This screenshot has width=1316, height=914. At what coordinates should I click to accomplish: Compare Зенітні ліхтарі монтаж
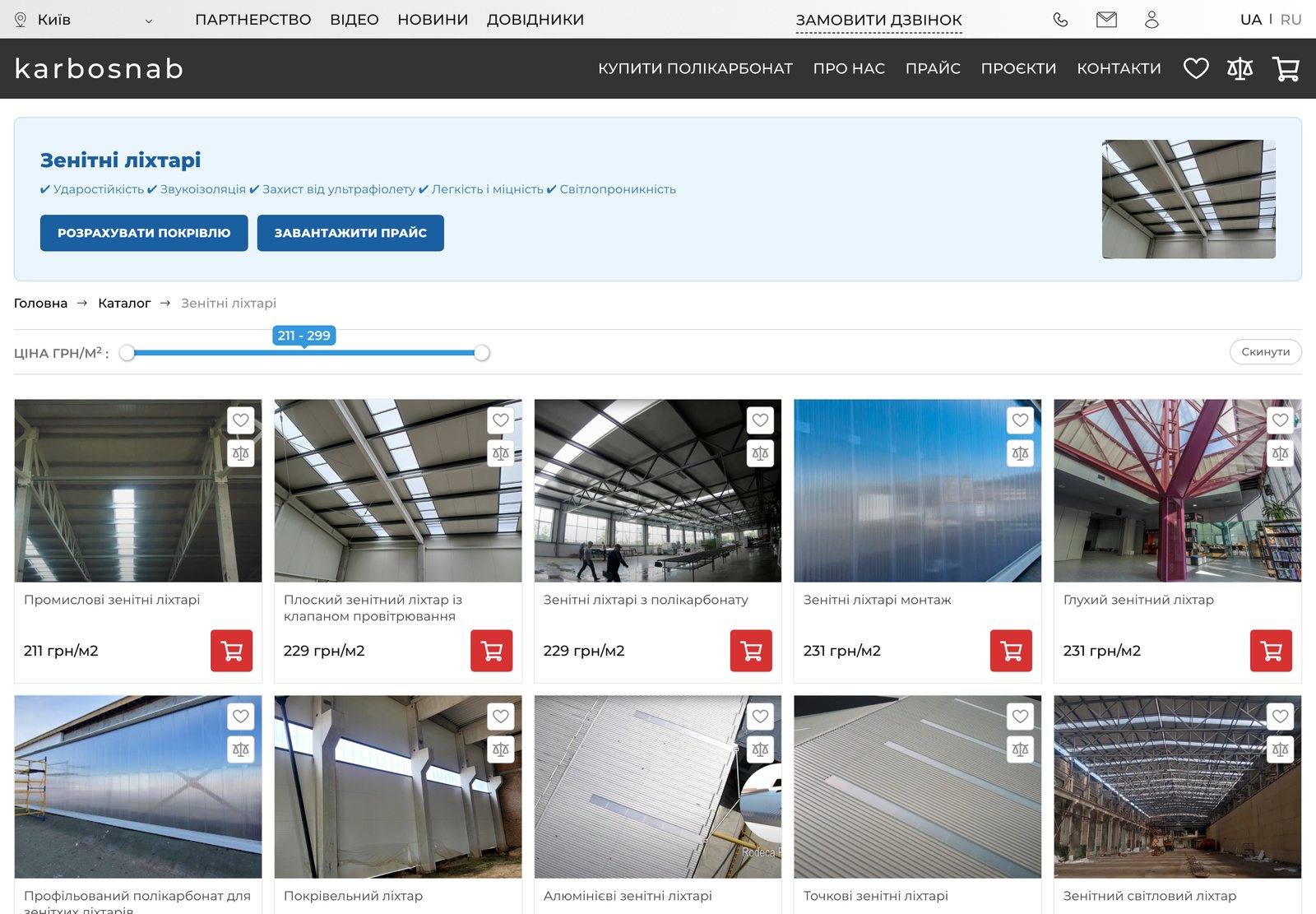pos(1021,453)
